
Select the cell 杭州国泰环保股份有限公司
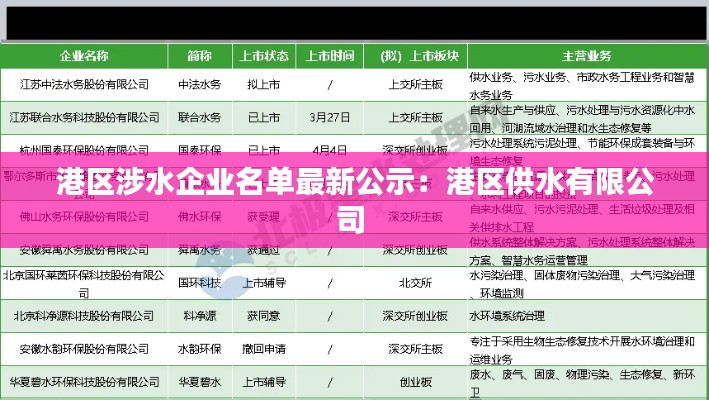pos(84,149)
